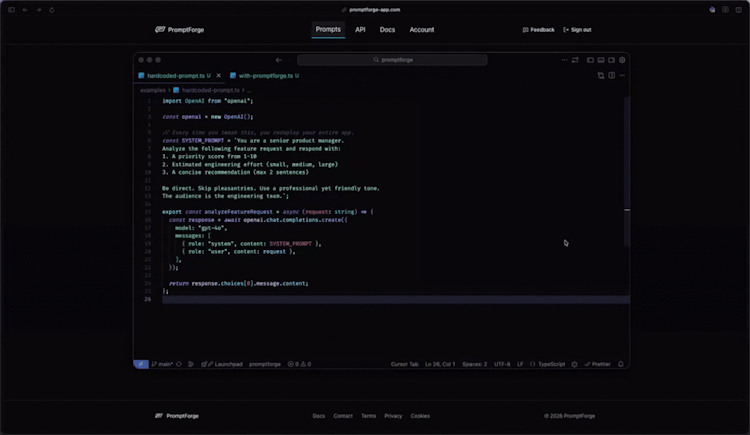Switch to the Prompts tab
Image resolution: width=750 pixels, height=435 pixels.
328,30
